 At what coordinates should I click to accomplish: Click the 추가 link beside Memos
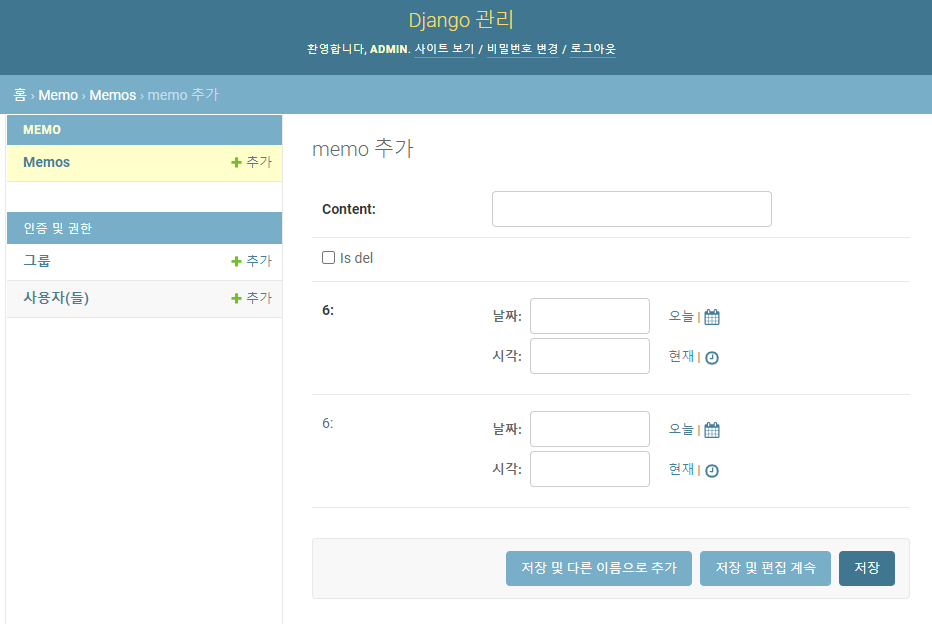click(x=251, y=162)
